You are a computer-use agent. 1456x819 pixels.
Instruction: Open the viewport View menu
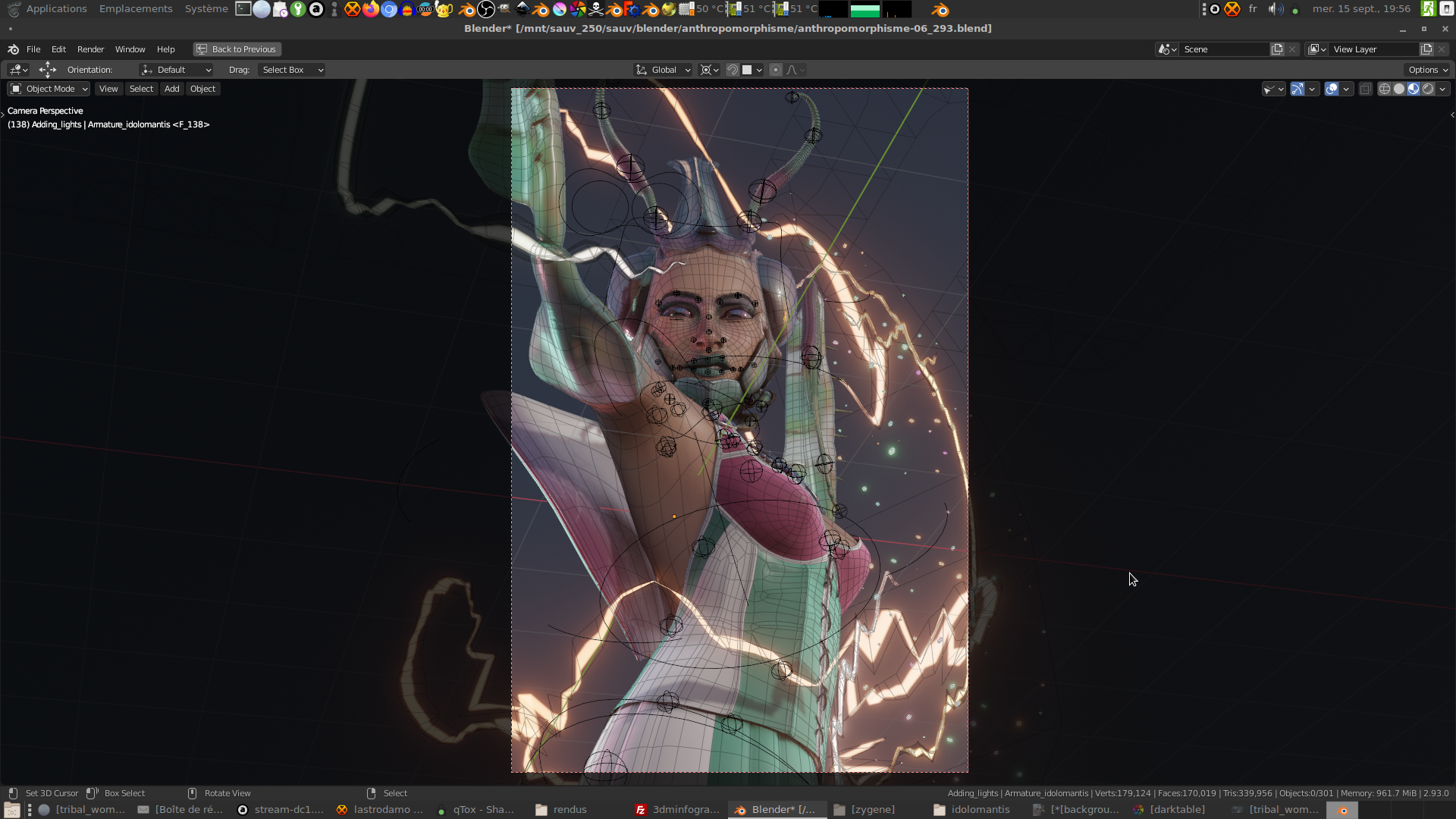(108, 89)
